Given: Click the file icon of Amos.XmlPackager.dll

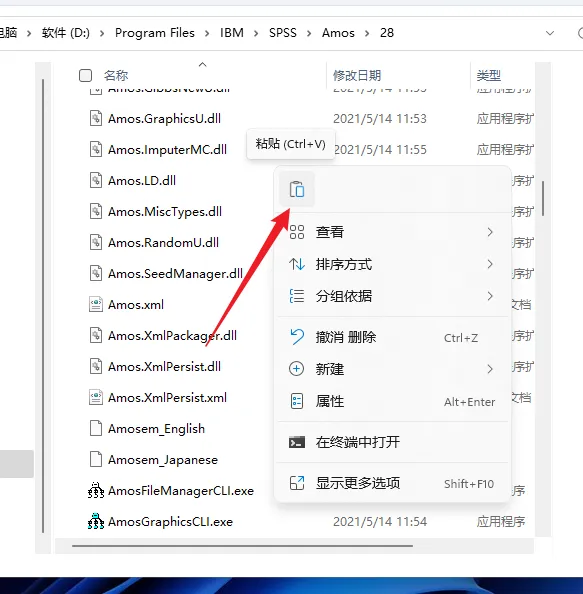Looking at the screenshot, I should pos(96,335).
